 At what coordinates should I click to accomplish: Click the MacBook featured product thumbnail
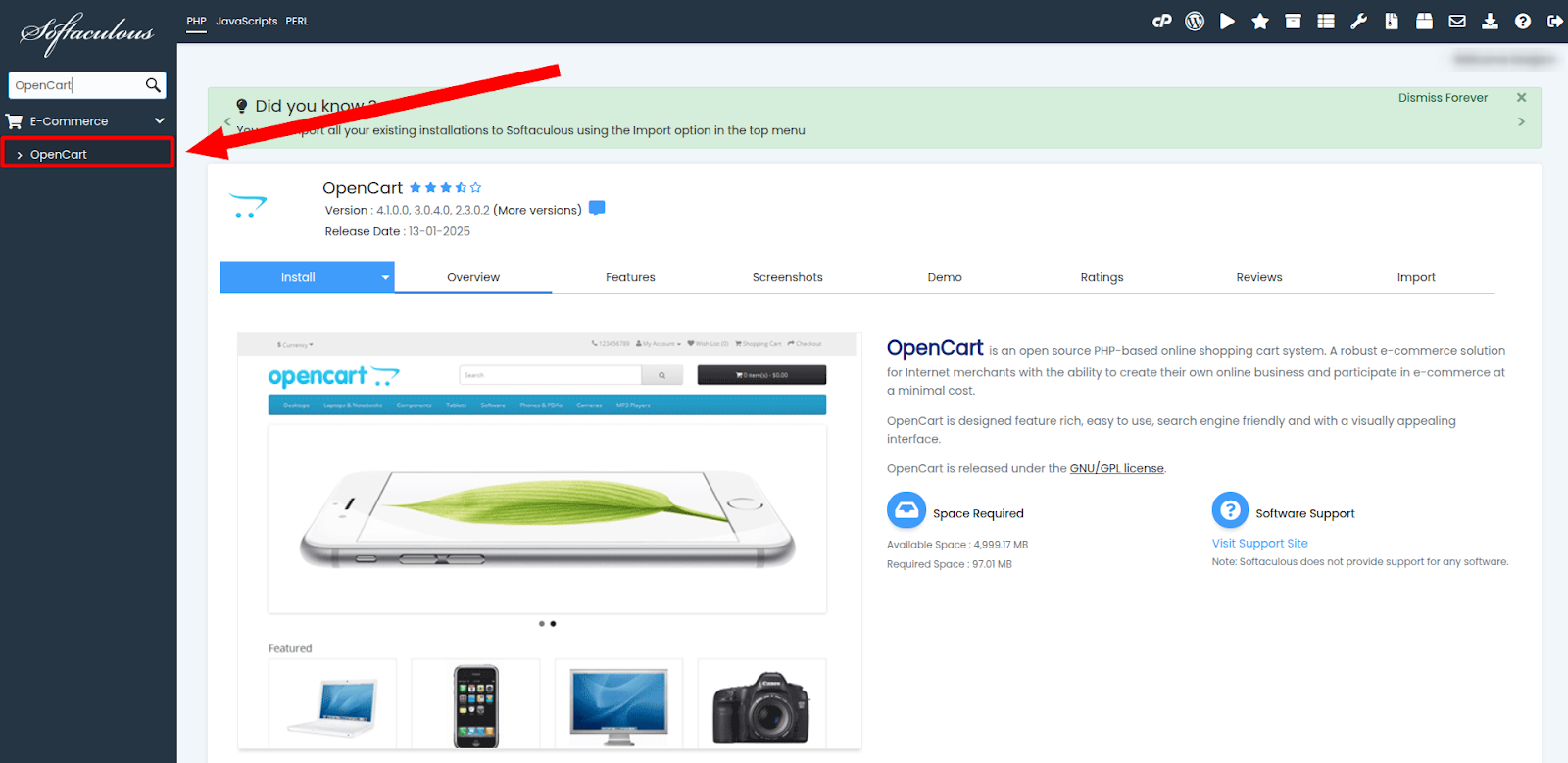[332, 703]
